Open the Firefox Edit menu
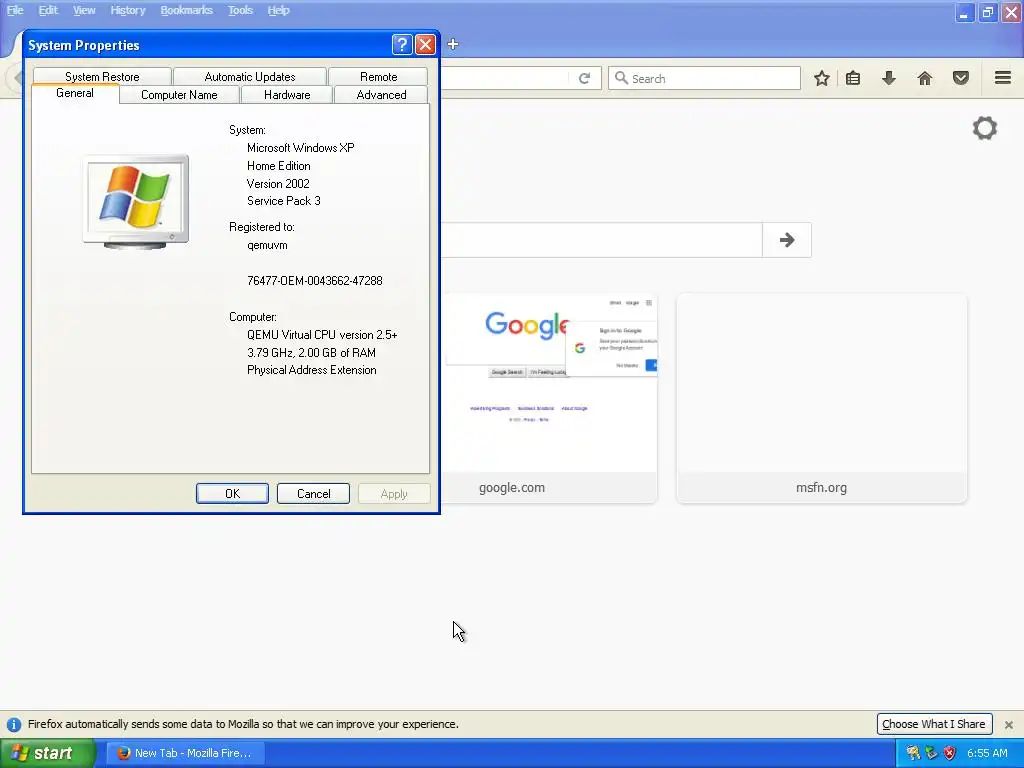This screenshot has height=768, width=1024. [x=48, y=10]
